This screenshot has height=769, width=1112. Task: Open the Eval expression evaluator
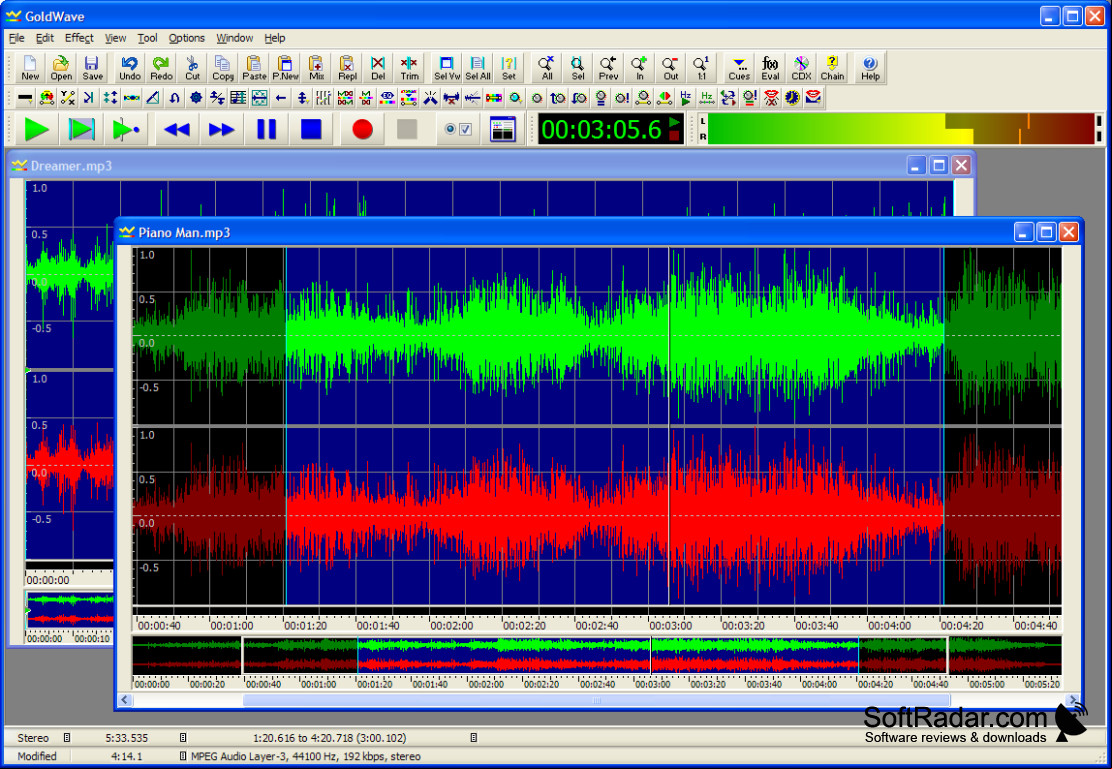(770, 67)
